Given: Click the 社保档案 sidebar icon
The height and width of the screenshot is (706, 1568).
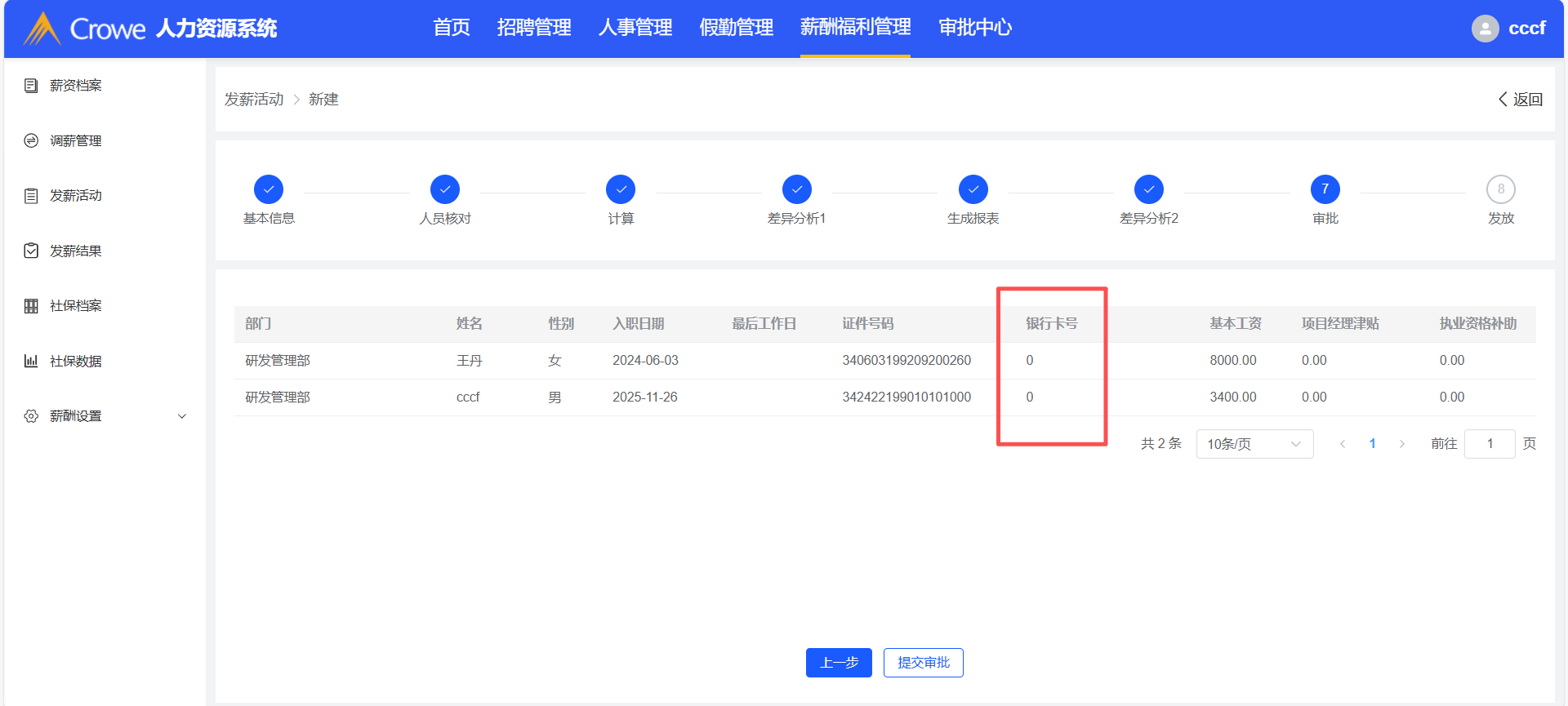Looking at the screenshot, I should point(31,306).
